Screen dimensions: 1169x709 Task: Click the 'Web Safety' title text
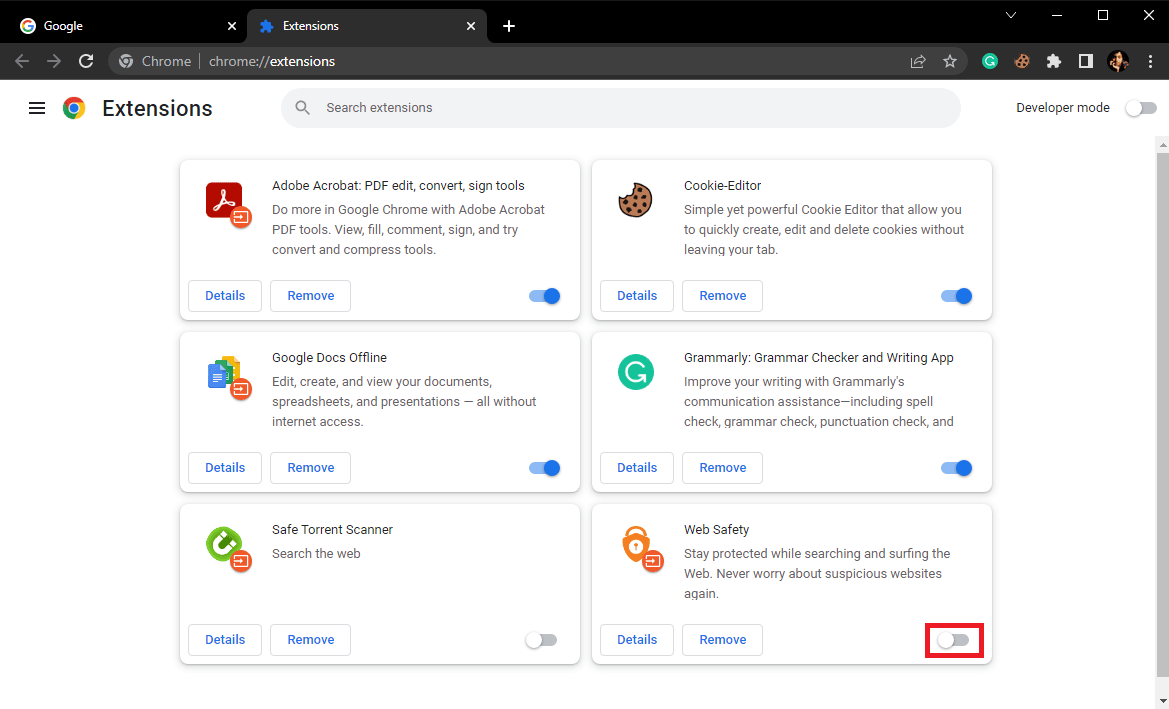[x=716, y=530]
